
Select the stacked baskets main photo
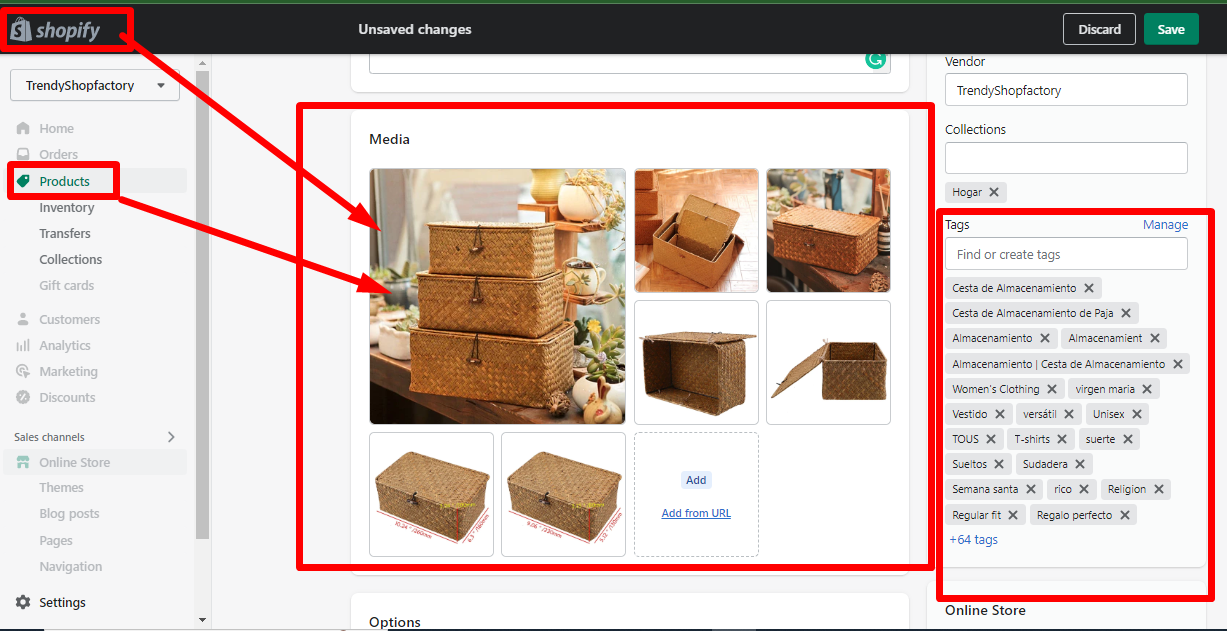click(x=497, y=296)
